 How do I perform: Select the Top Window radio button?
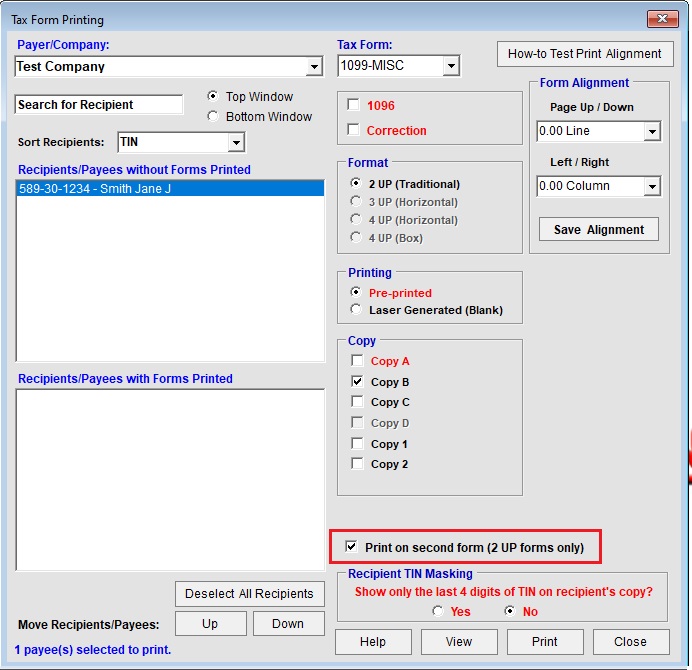tap(213, 96)
